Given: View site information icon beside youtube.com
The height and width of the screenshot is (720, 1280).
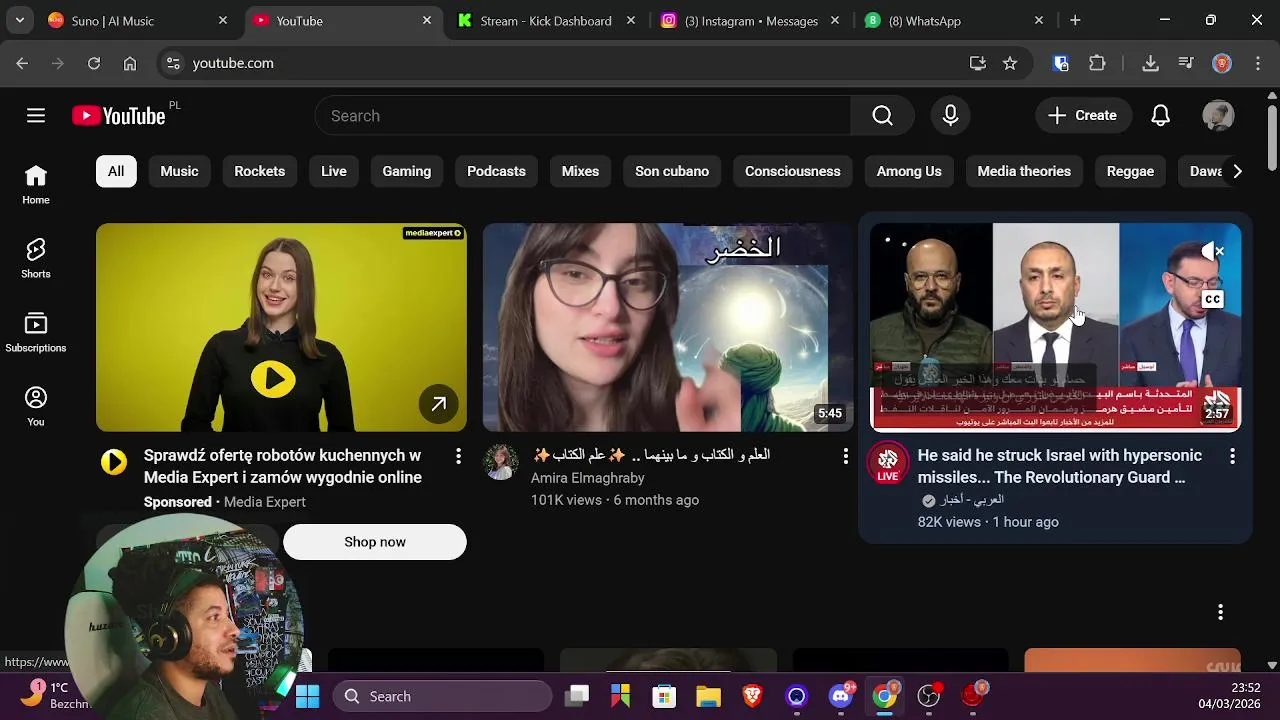Looking at the screenshot, I should click(x=173, y=63).
